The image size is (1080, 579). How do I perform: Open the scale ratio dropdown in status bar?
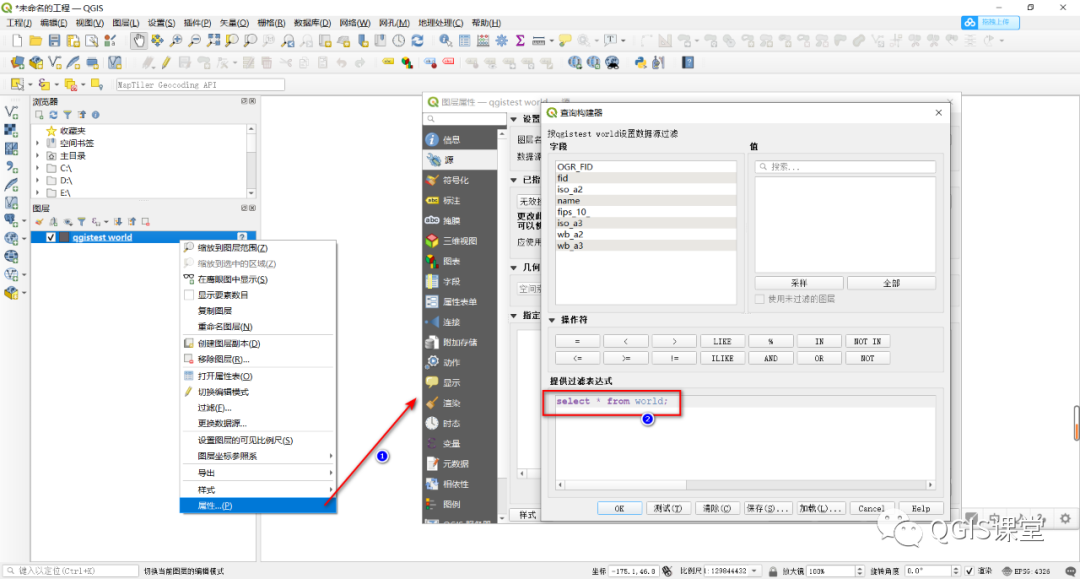tap(755, 571)
